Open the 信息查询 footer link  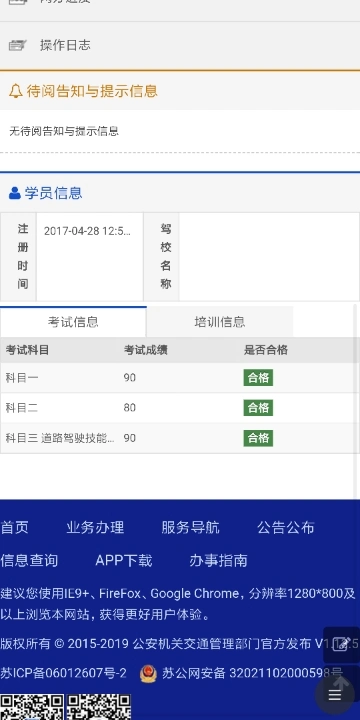(x=29, y=560)
